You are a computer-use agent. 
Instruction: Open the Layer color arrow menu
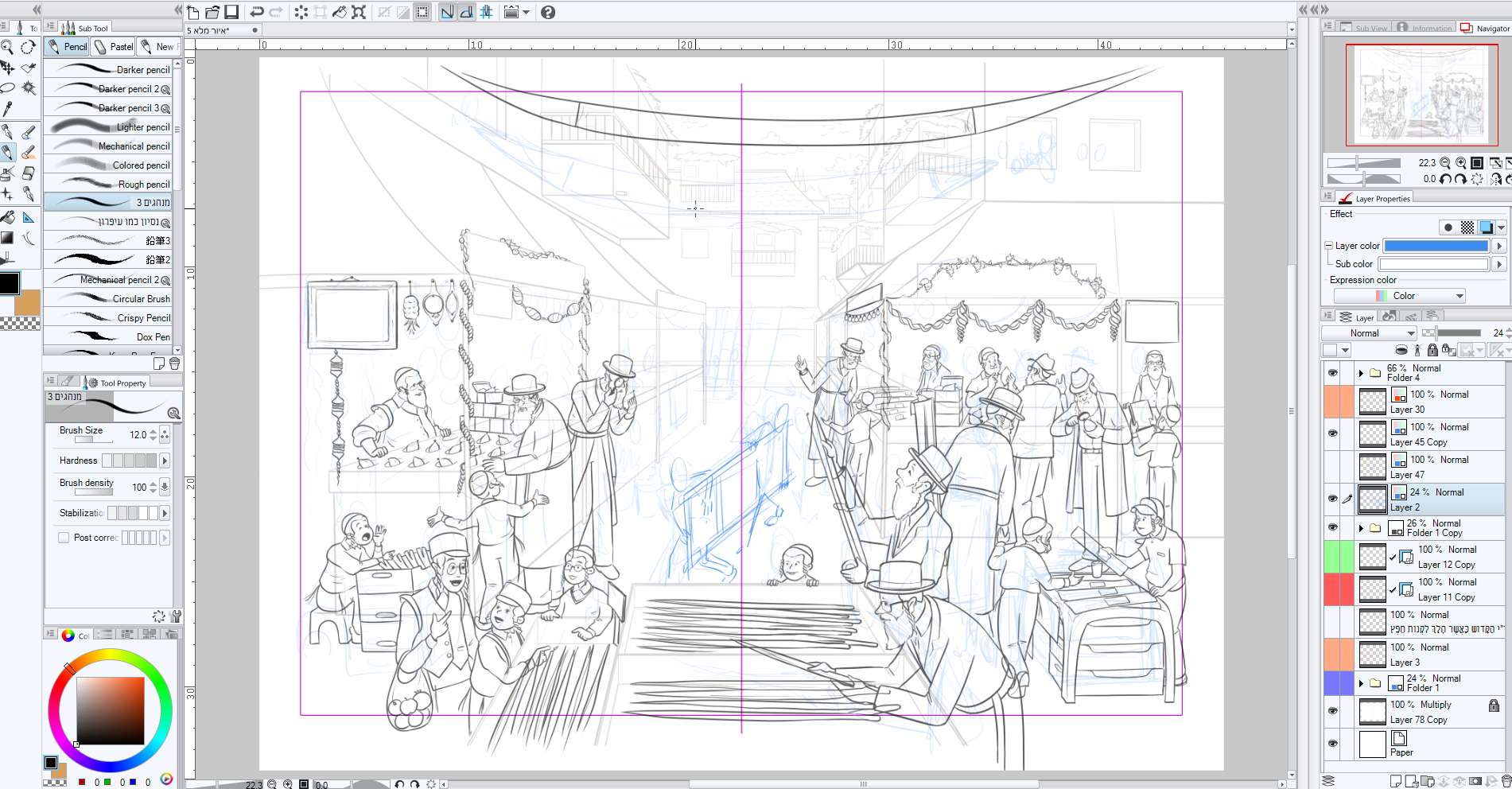[1499, 246]
